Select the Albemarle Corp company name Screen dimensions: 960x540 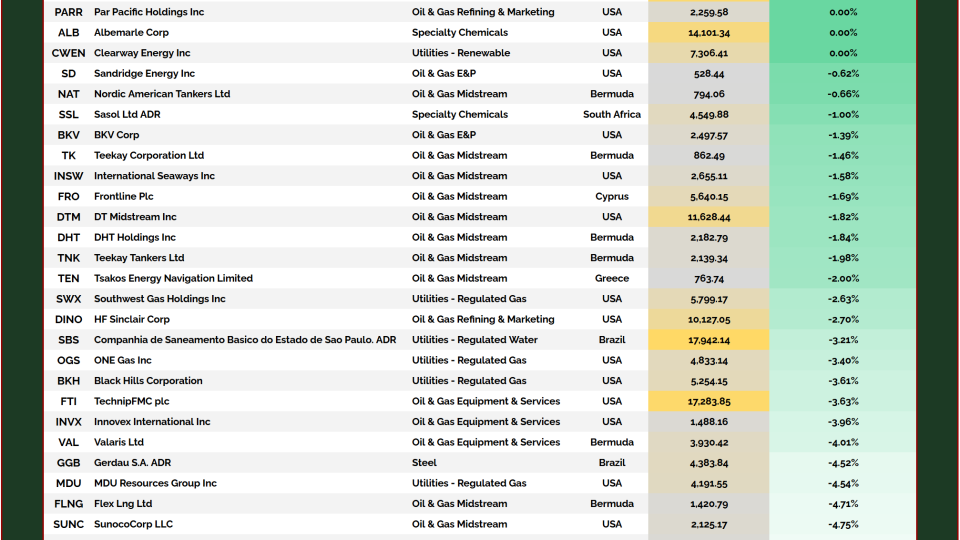(131, 32)
